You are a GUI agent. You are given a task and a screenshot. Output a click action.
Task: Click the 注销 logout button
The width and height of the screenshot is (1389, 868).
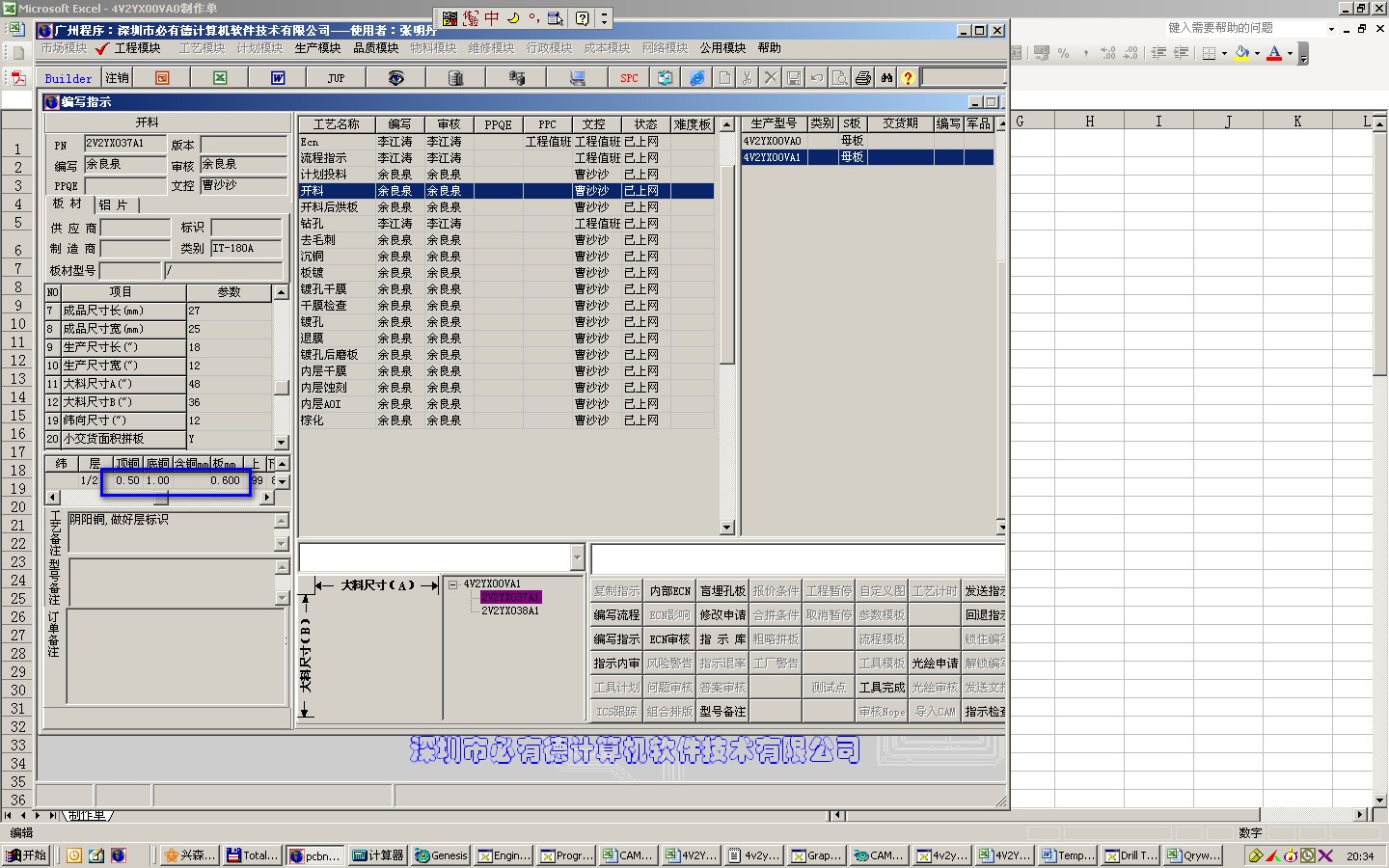click(117, 78)
